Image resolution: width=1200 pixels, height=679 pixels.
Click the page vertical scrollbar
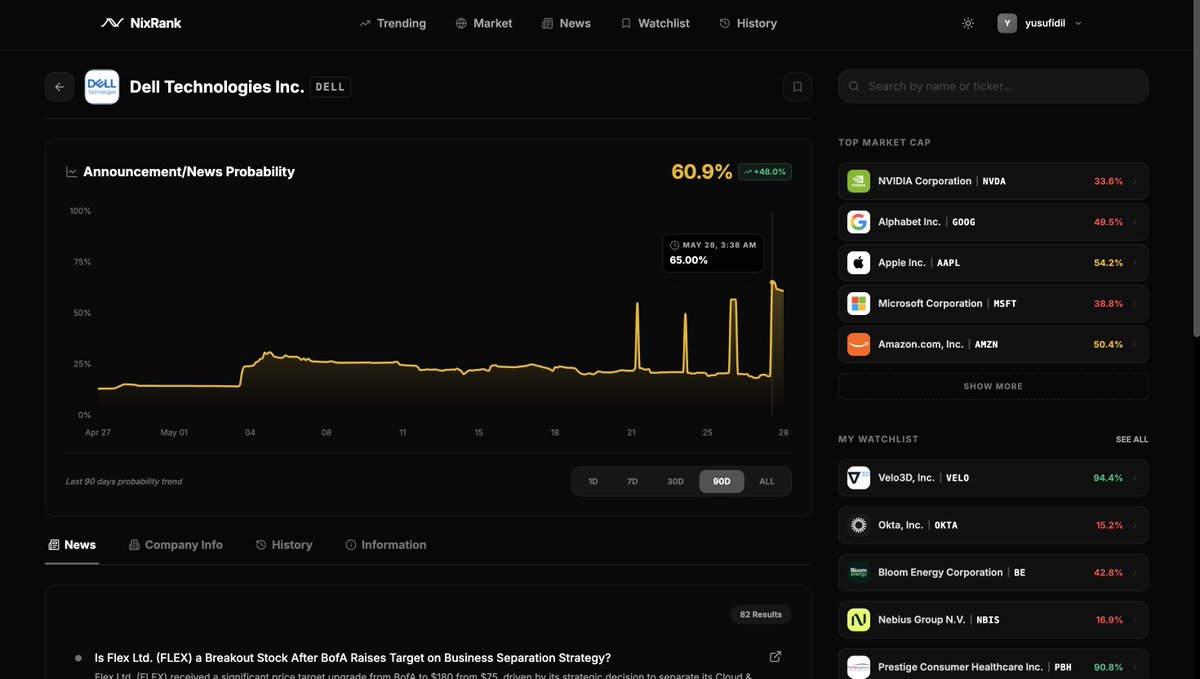(1195, 170)
